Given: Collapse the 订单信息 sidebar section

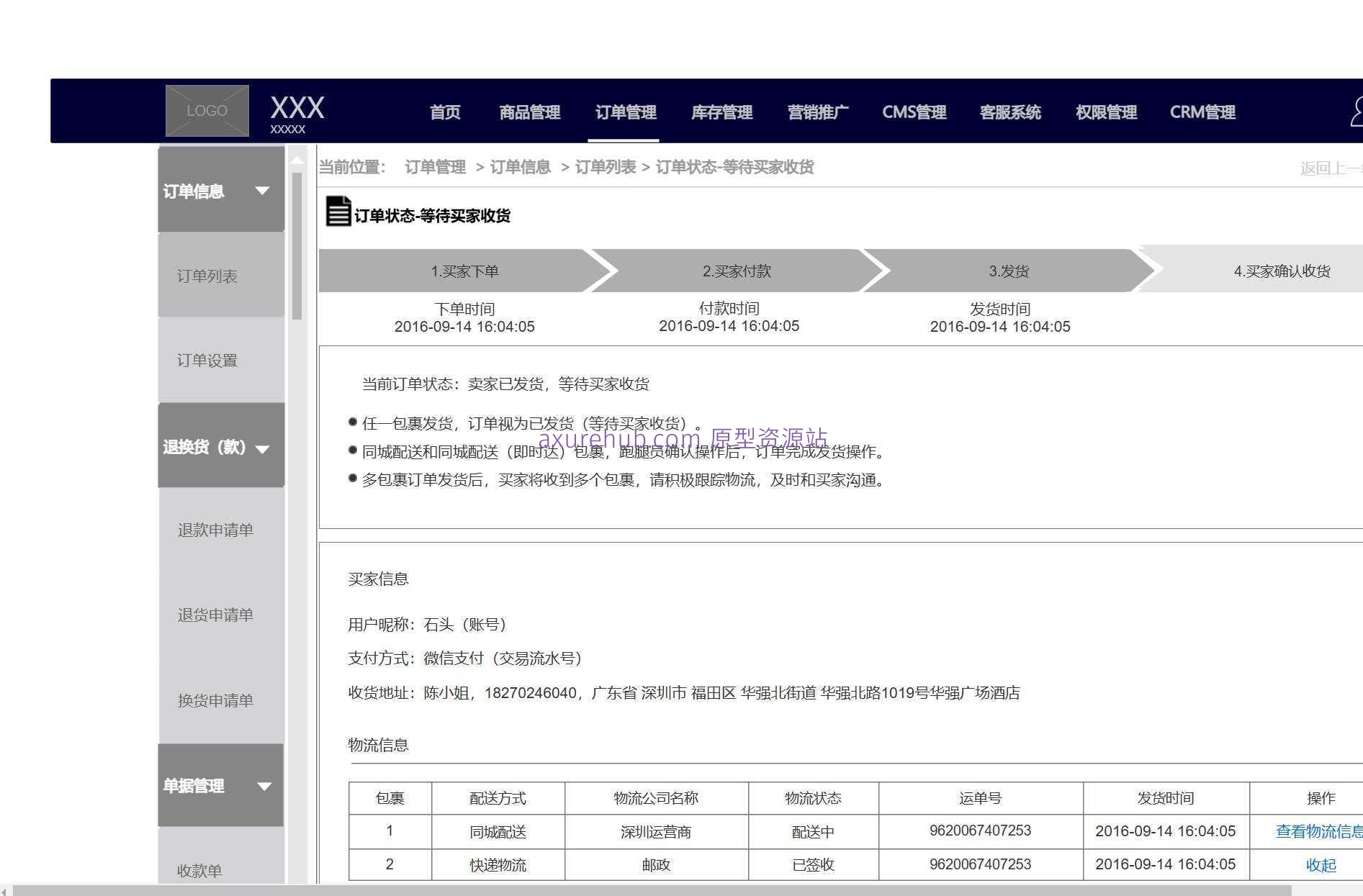Looking at the screenshot, I should click(261, 191).
